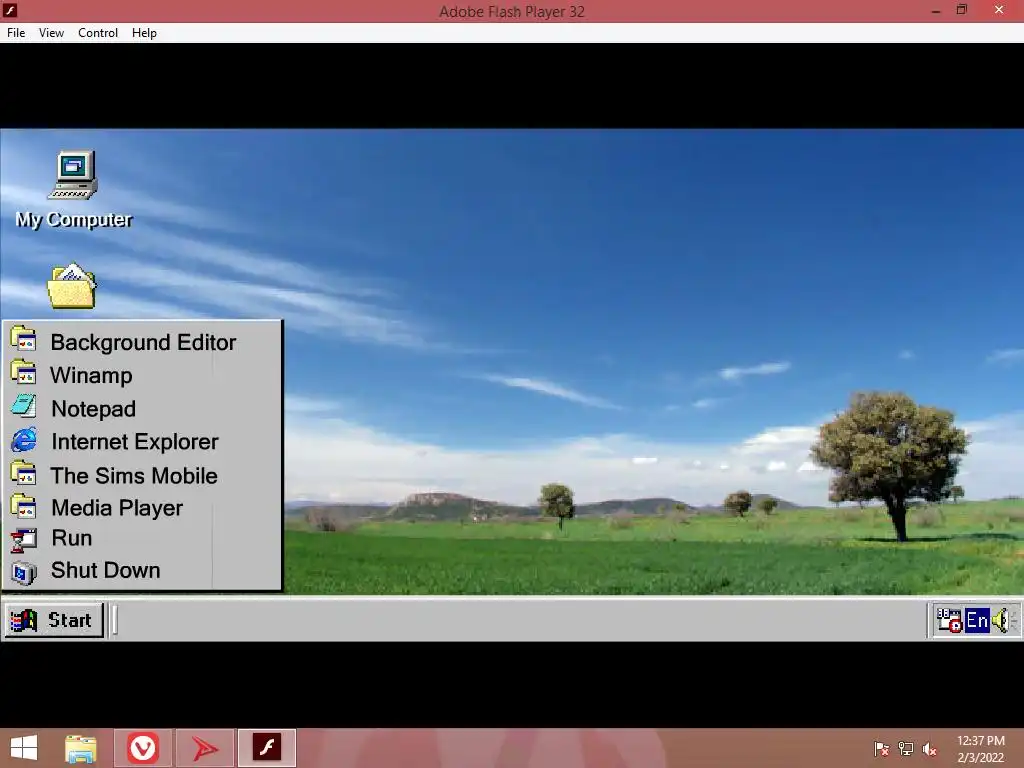Click the muted volume tray icon
This screenshot has height=768, width=1024.
[x=930, y=749]
